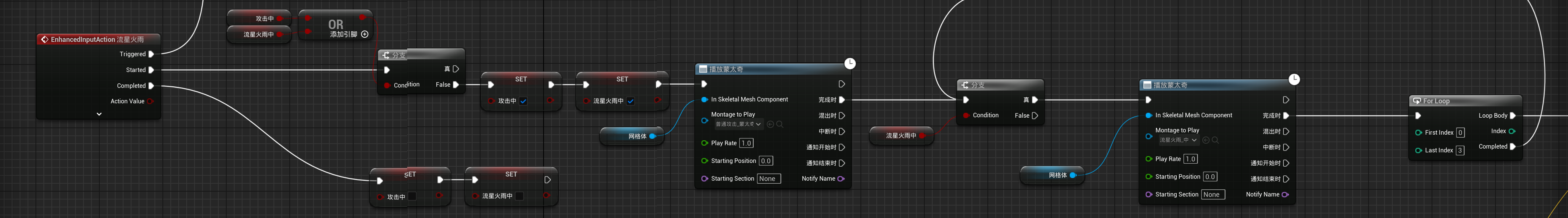Uncheck the checked 攻击中 checkbox in SET node
Image resolution: width=1568 pixels, height=218 pixels.
[524, 101]
